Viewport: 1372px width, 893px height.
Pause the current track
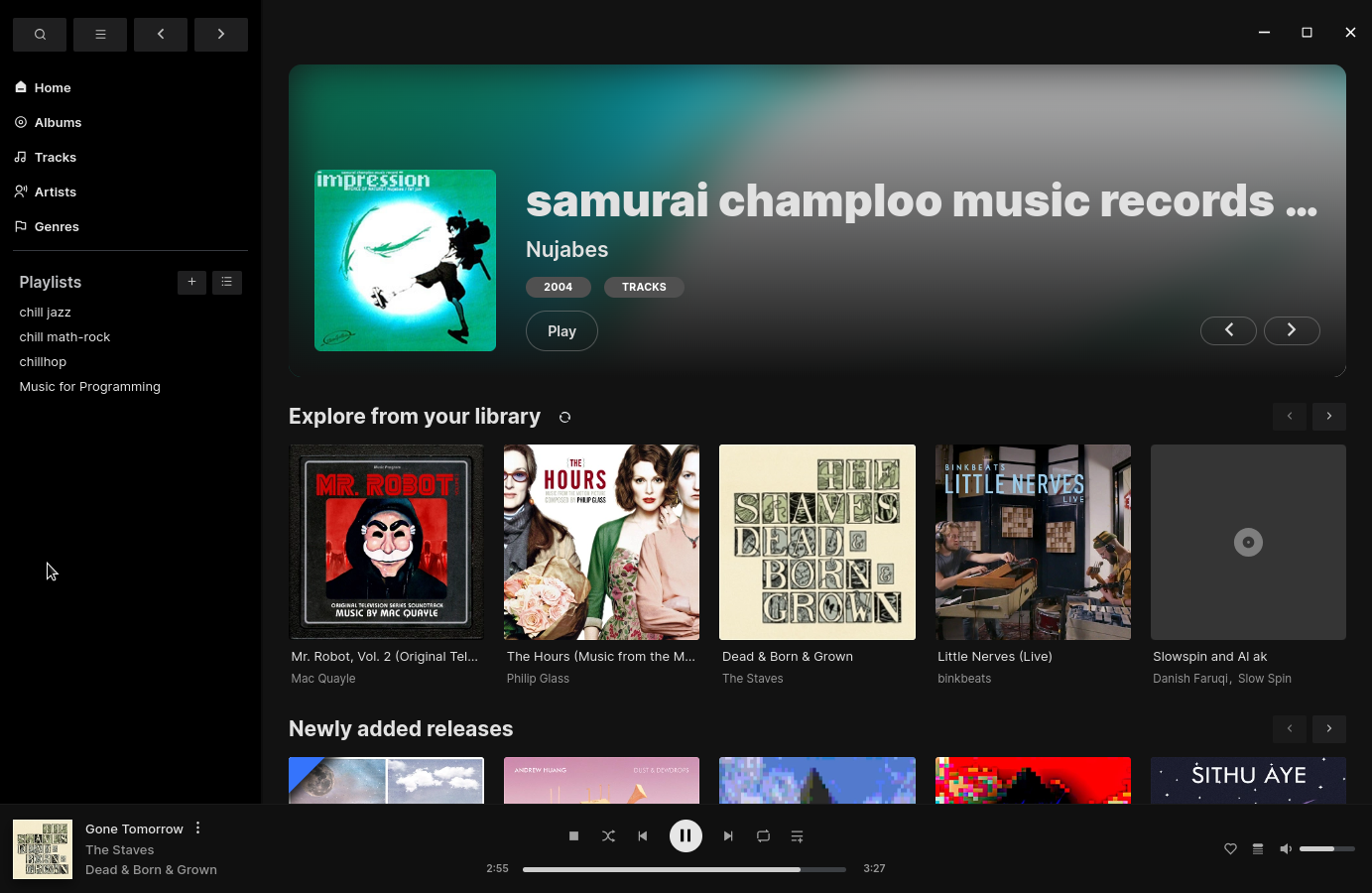pos(686,836)
